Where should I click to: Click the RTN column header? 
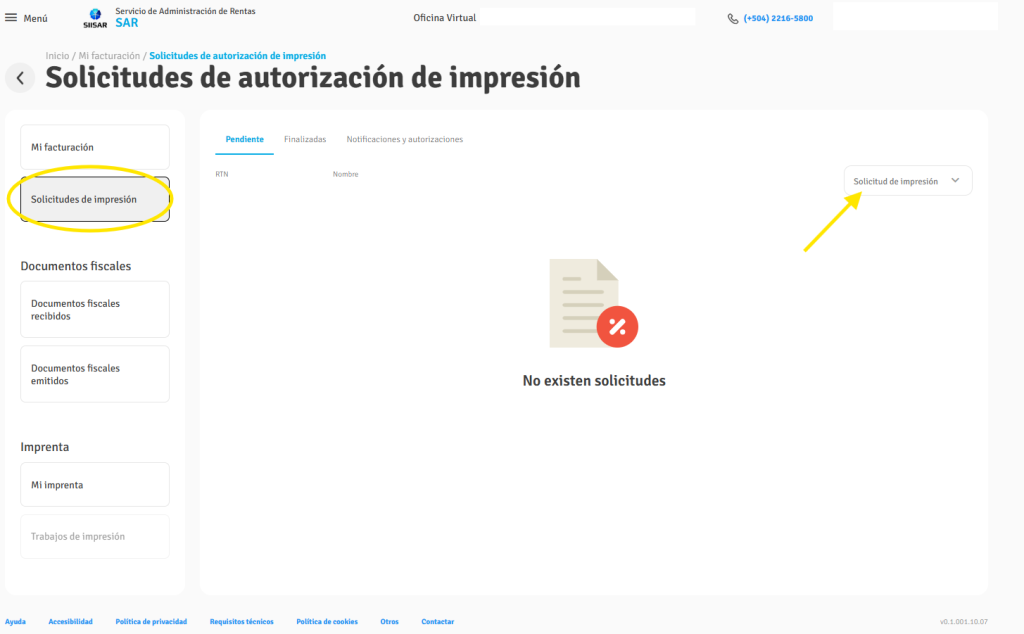point(222,174)
